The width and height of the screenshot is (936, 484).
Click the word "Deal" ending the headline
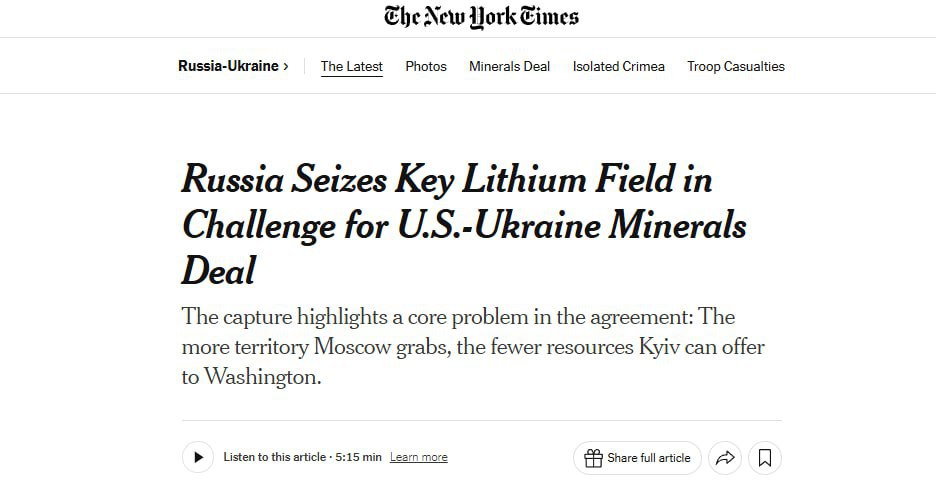coord(218,270)
